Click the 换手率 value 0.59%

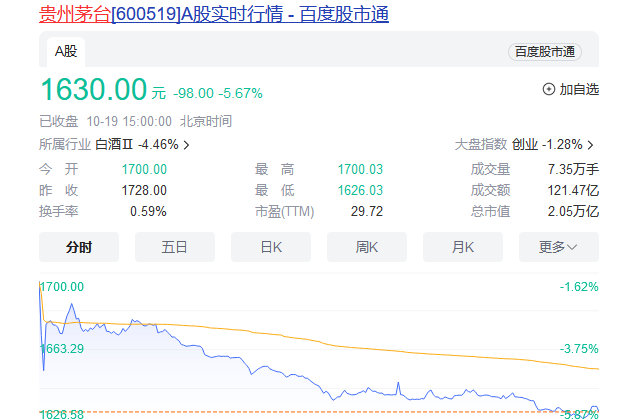click(148, 211)
